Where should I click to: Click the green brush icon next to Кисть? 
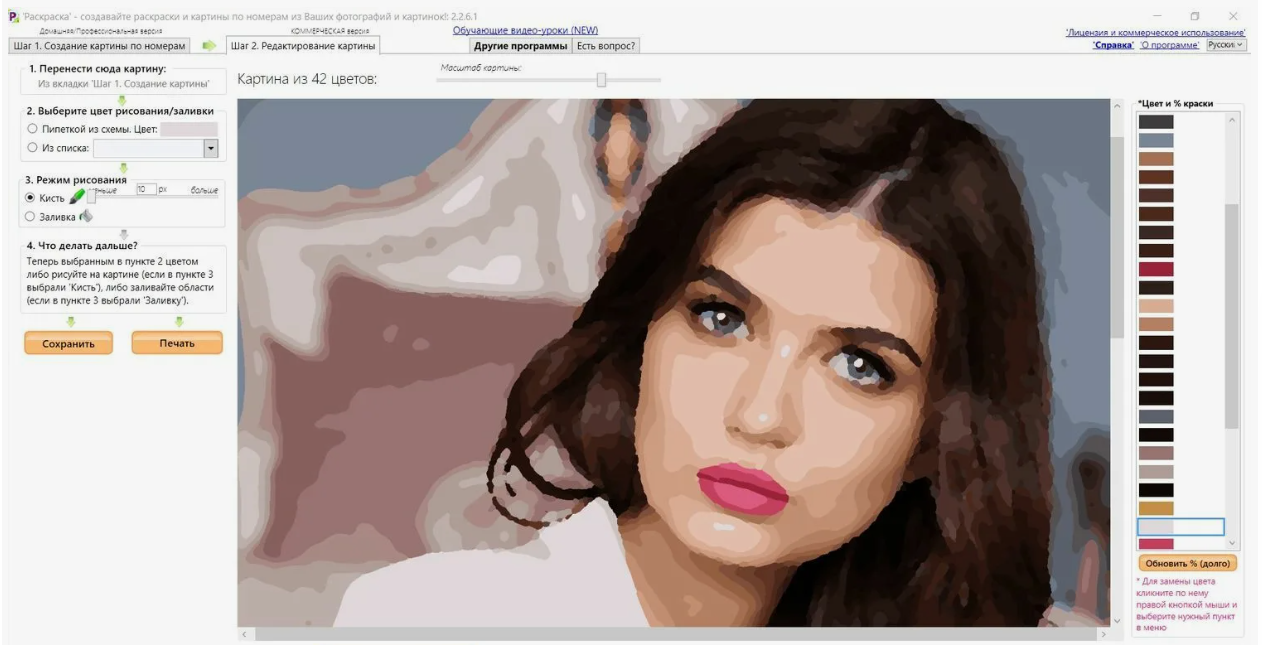click(x=77, y=197)
